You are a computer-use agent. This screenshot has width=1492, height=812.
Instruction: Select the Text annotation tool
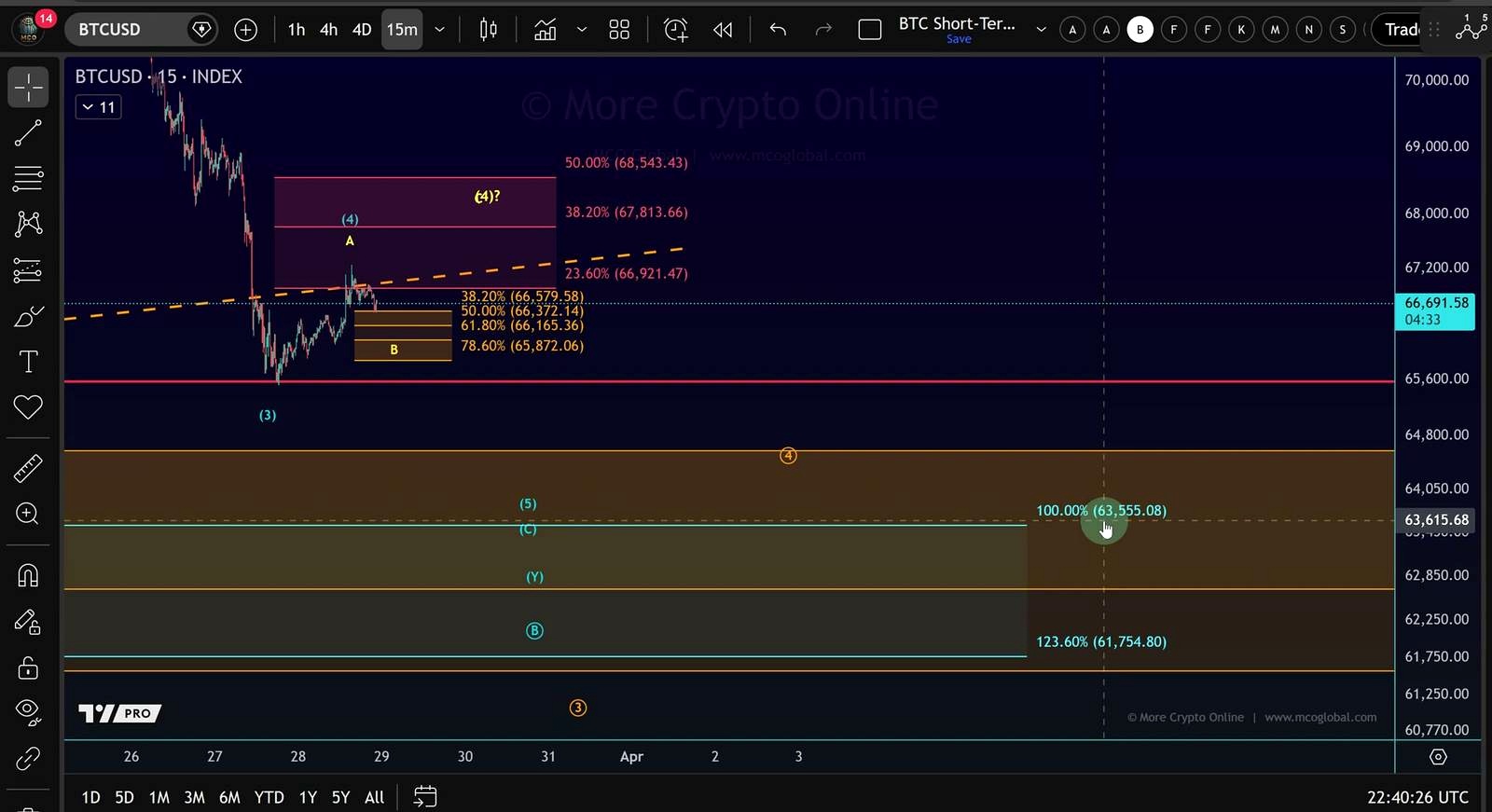(x=28, y=362)
